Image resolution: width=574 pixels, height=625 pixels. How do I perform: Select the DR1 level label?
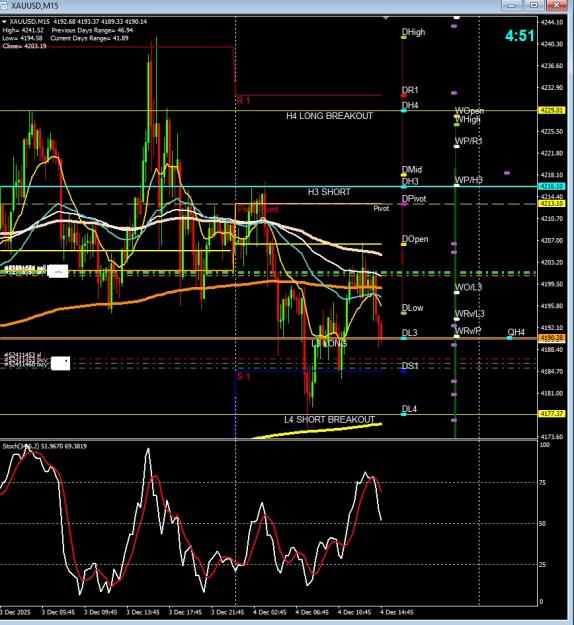click(410, 90)
